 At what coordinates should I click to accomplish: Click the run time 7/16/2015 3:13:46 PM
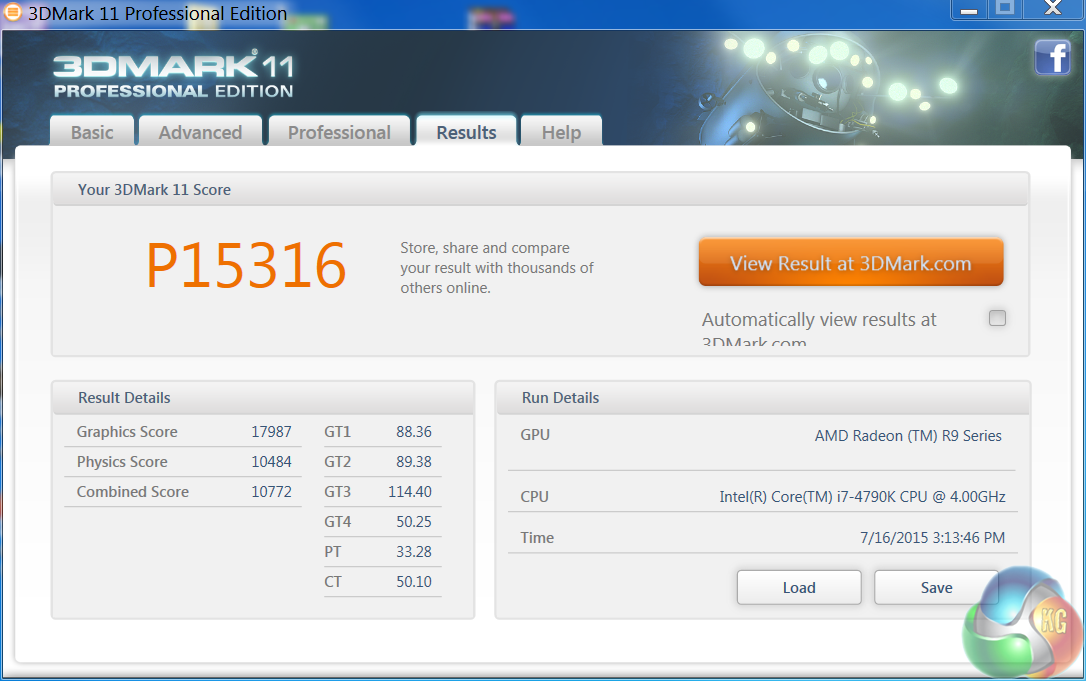tap(932, 538)
